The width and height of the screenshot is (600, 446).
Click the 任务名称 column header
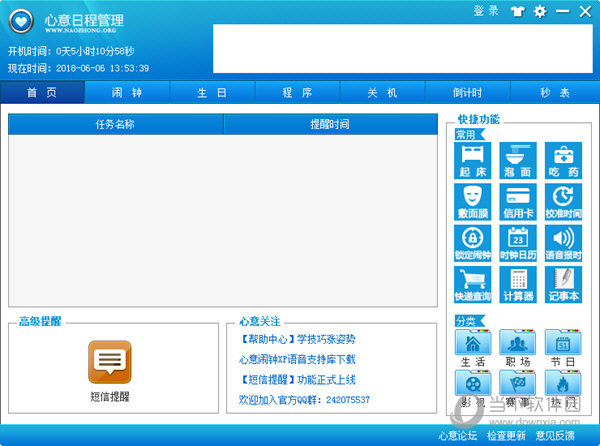point(116,124)
